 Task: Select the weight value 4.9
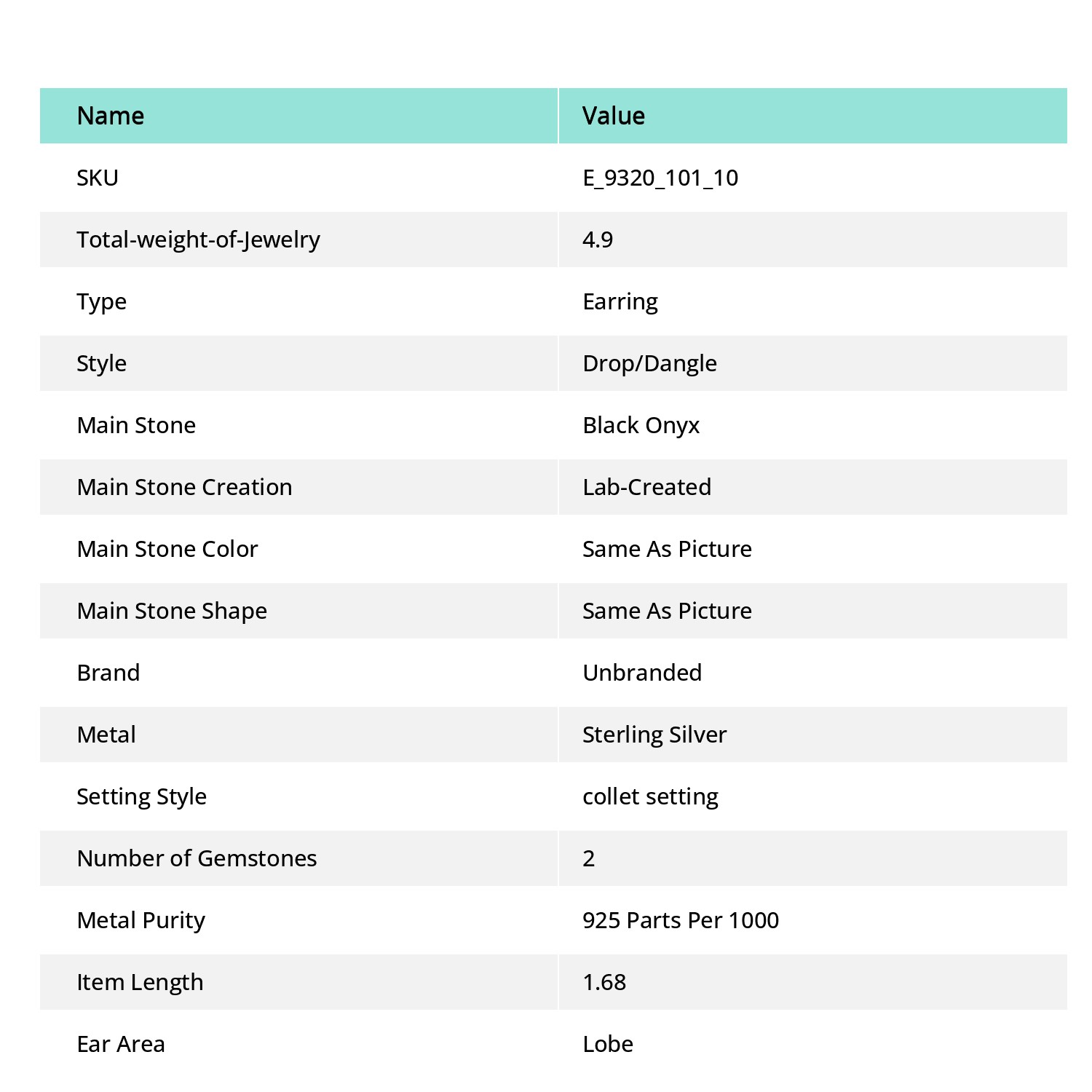tap(598, 240)
